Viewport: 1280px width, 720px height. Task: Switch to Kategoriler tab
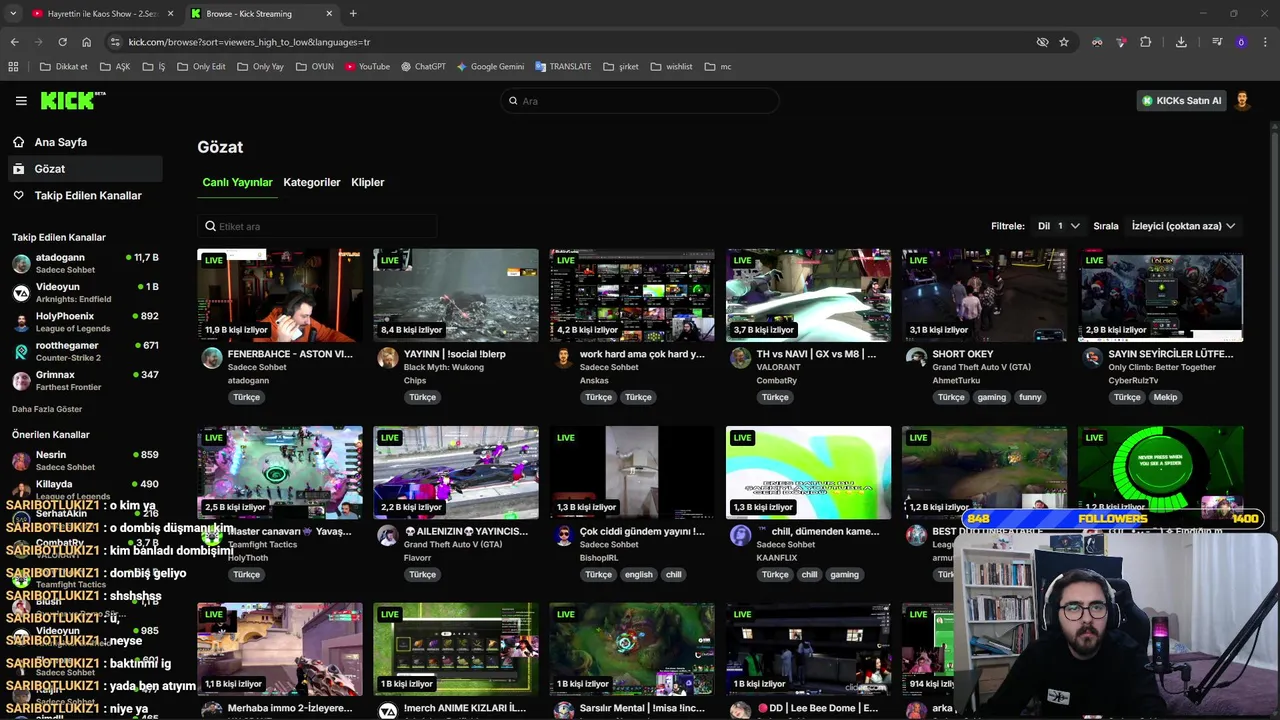tap(312, 182)
